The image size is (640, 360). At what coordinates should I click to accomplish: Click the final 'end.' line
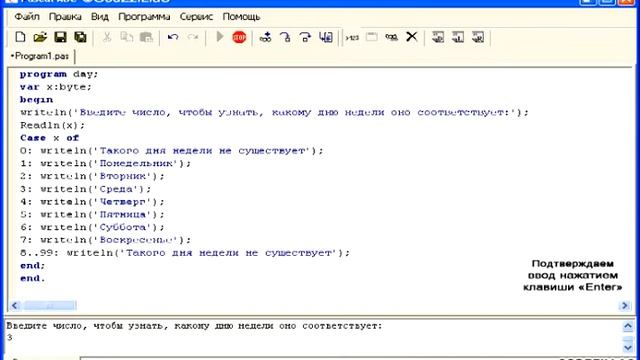(x=33, y=278)
